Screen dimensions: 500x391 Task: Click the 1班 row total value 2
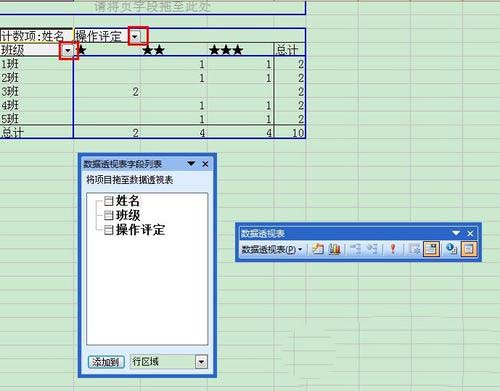(301, 64)
